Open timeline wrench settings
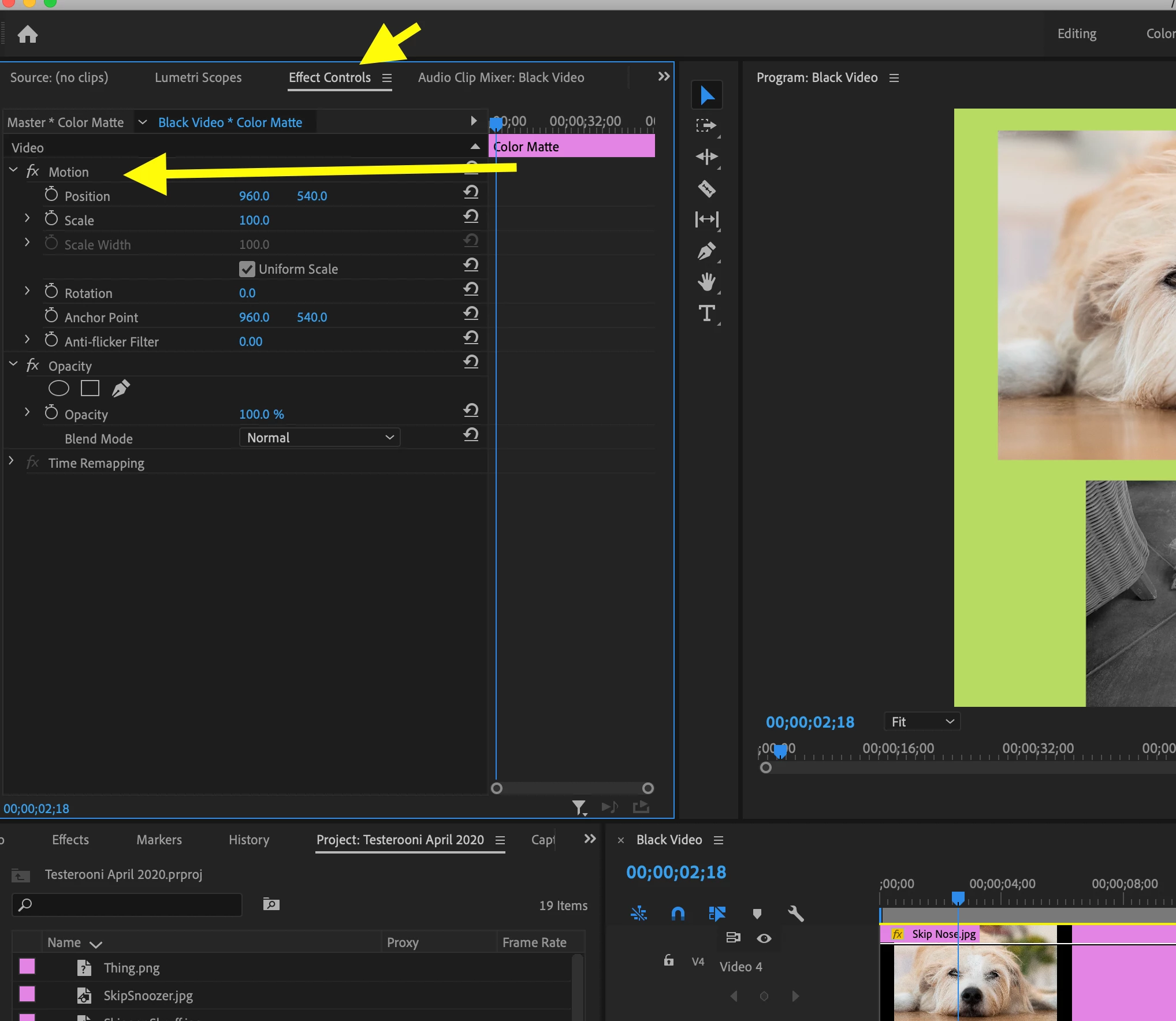This screenshot has width=1176, height=1021. 795,914
